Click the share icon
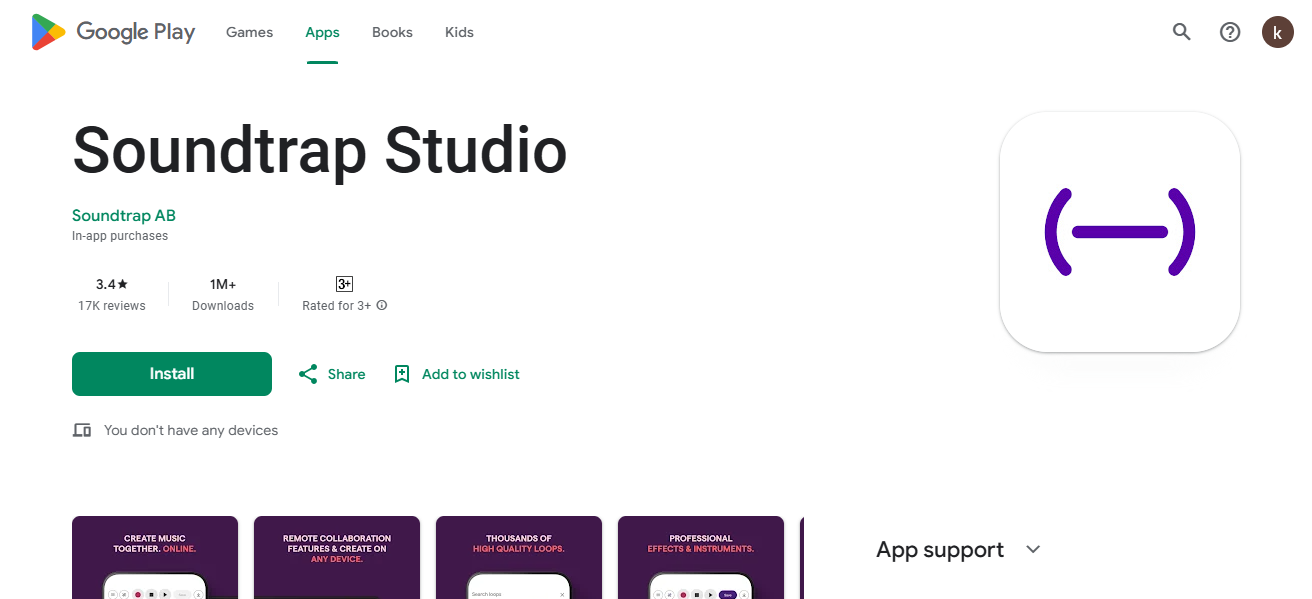 [308, 374]
